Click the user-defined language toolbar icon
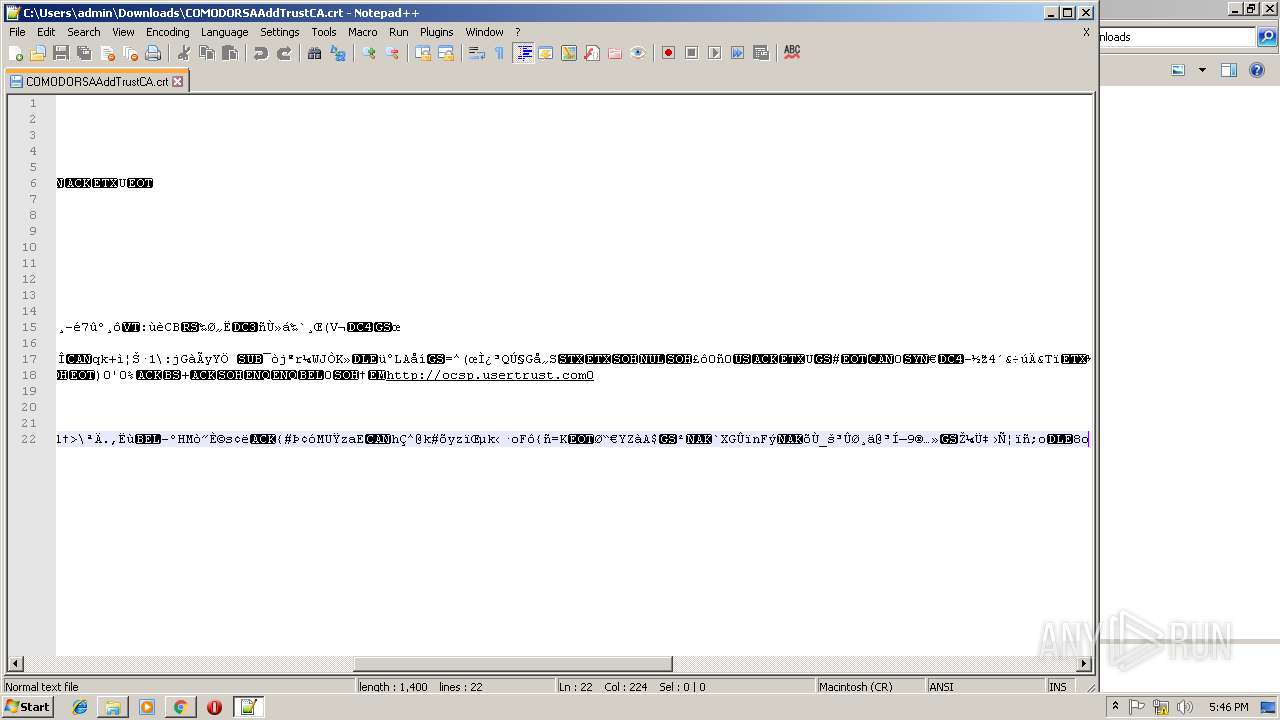Viewport: 1280px width, 720px height. tap(546, 53)
